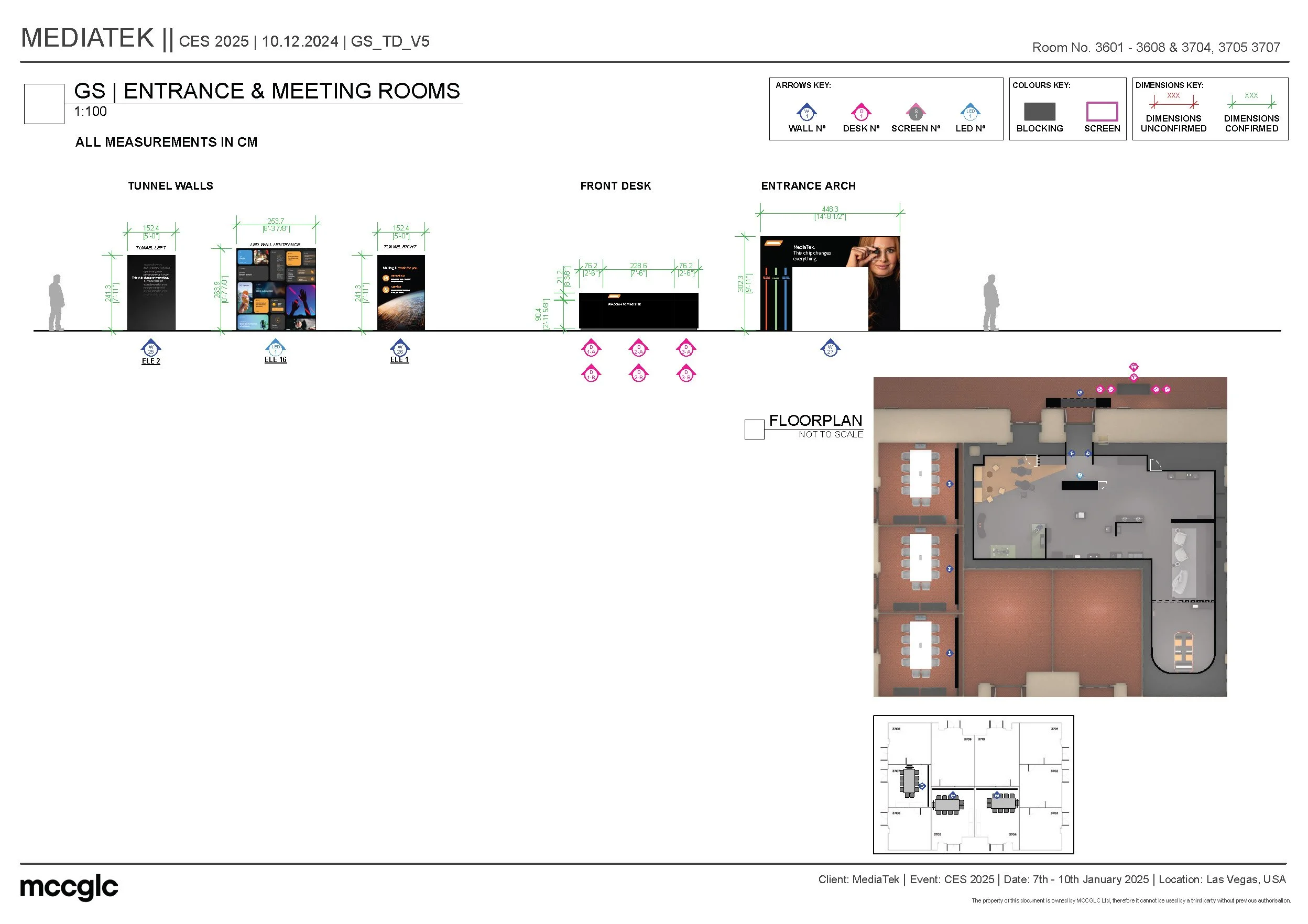The image size is (1308, 924).
Task: Click the '90.4' desk height dimension
Action: (x=538, y=314)
